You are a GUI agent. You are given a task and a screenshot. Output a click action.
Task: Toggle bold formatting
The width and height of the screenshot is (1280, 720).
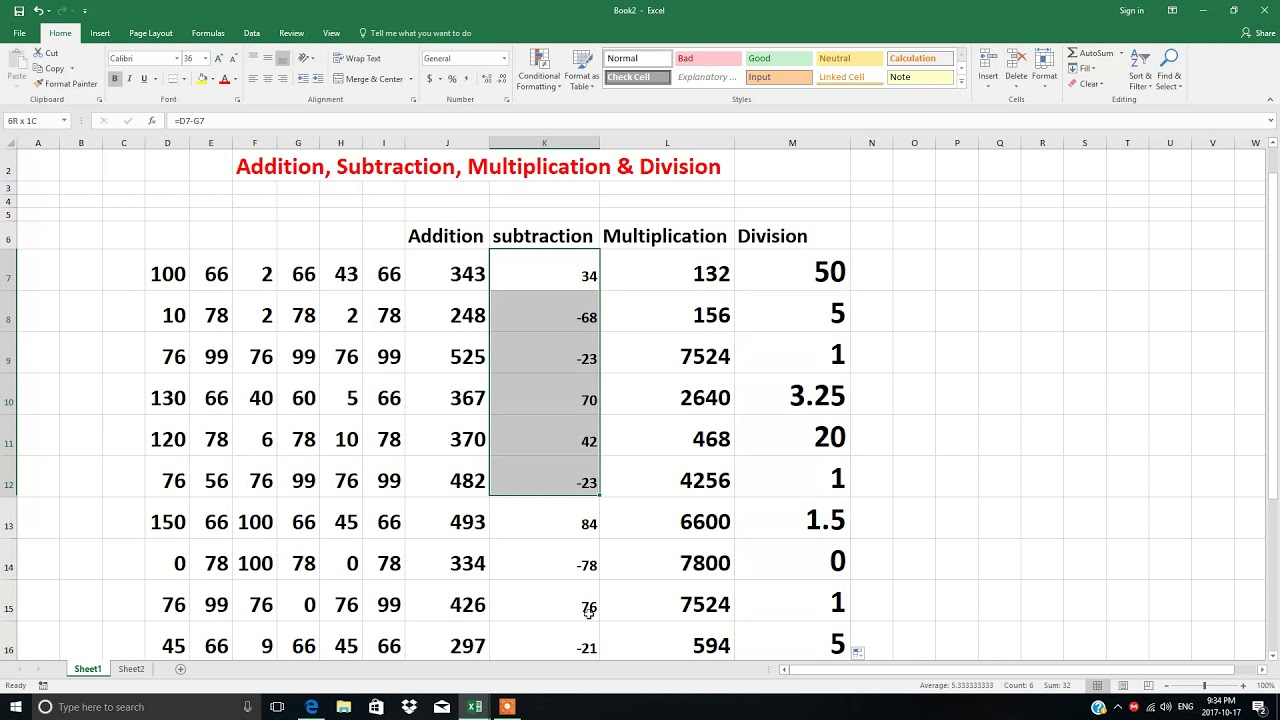click(115, 78)
